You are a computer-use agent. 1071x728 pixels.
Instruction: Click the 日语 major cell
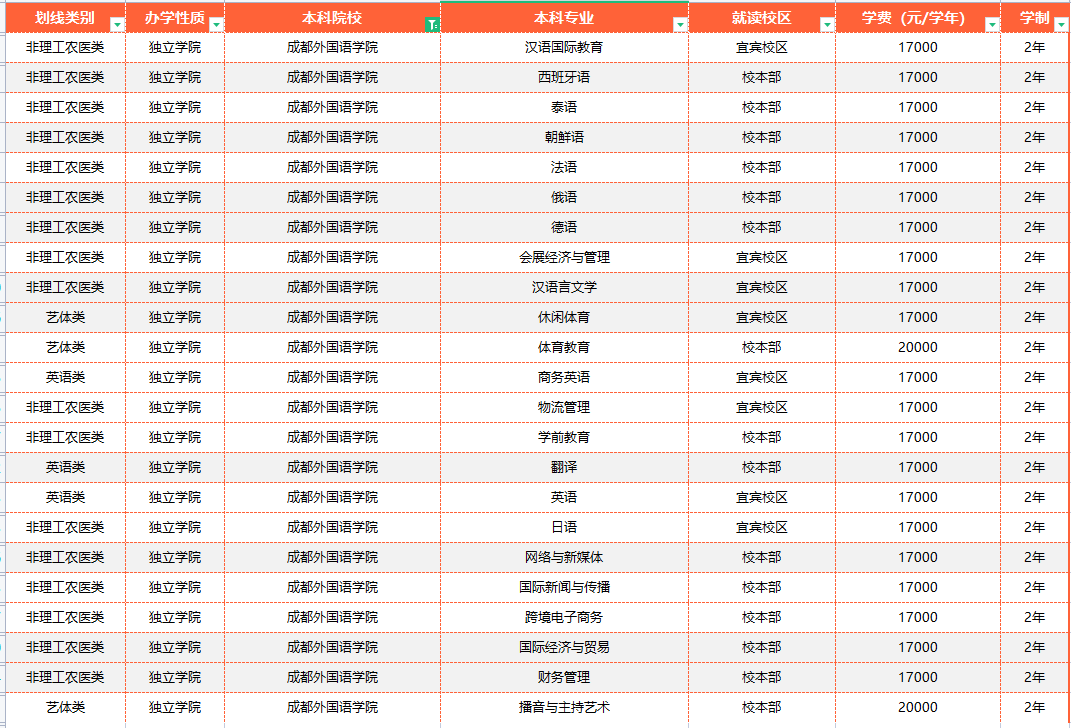pos(564,527)
